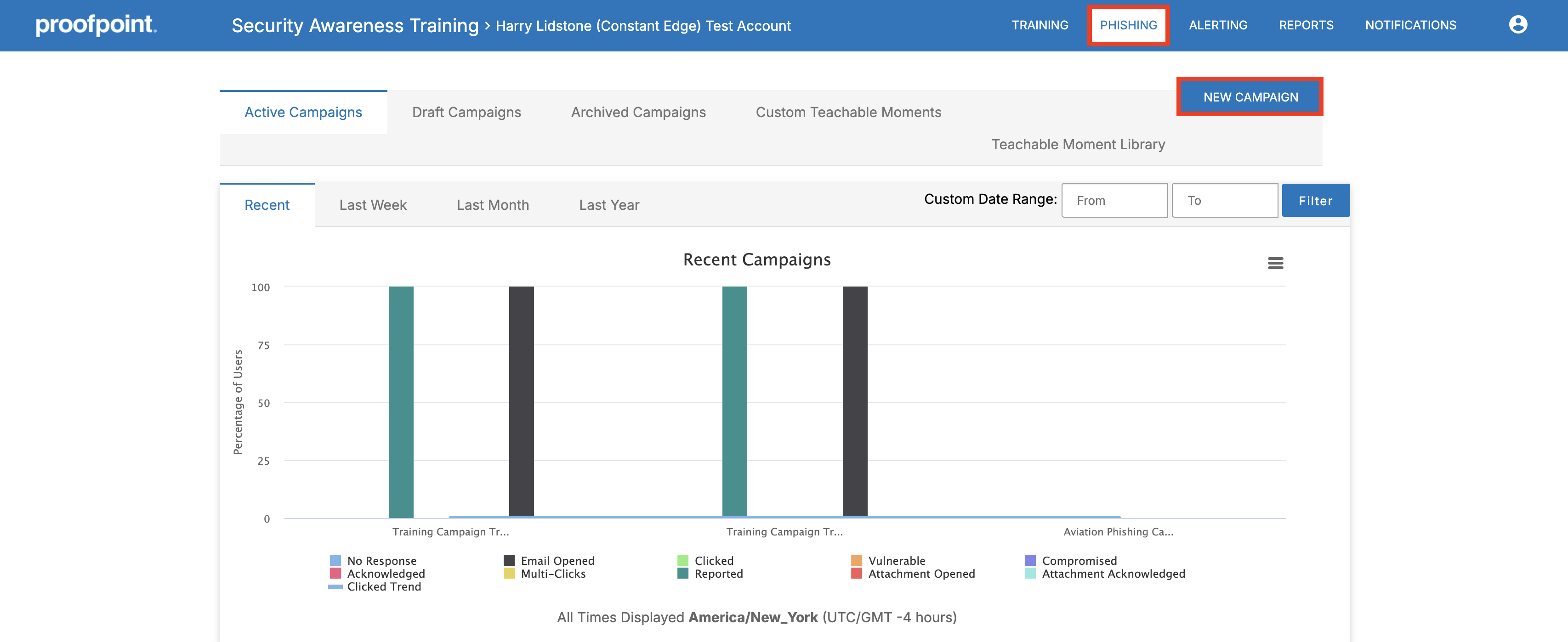
Task: Open the chart hamburger context menu
Action: click(1275, 263)
